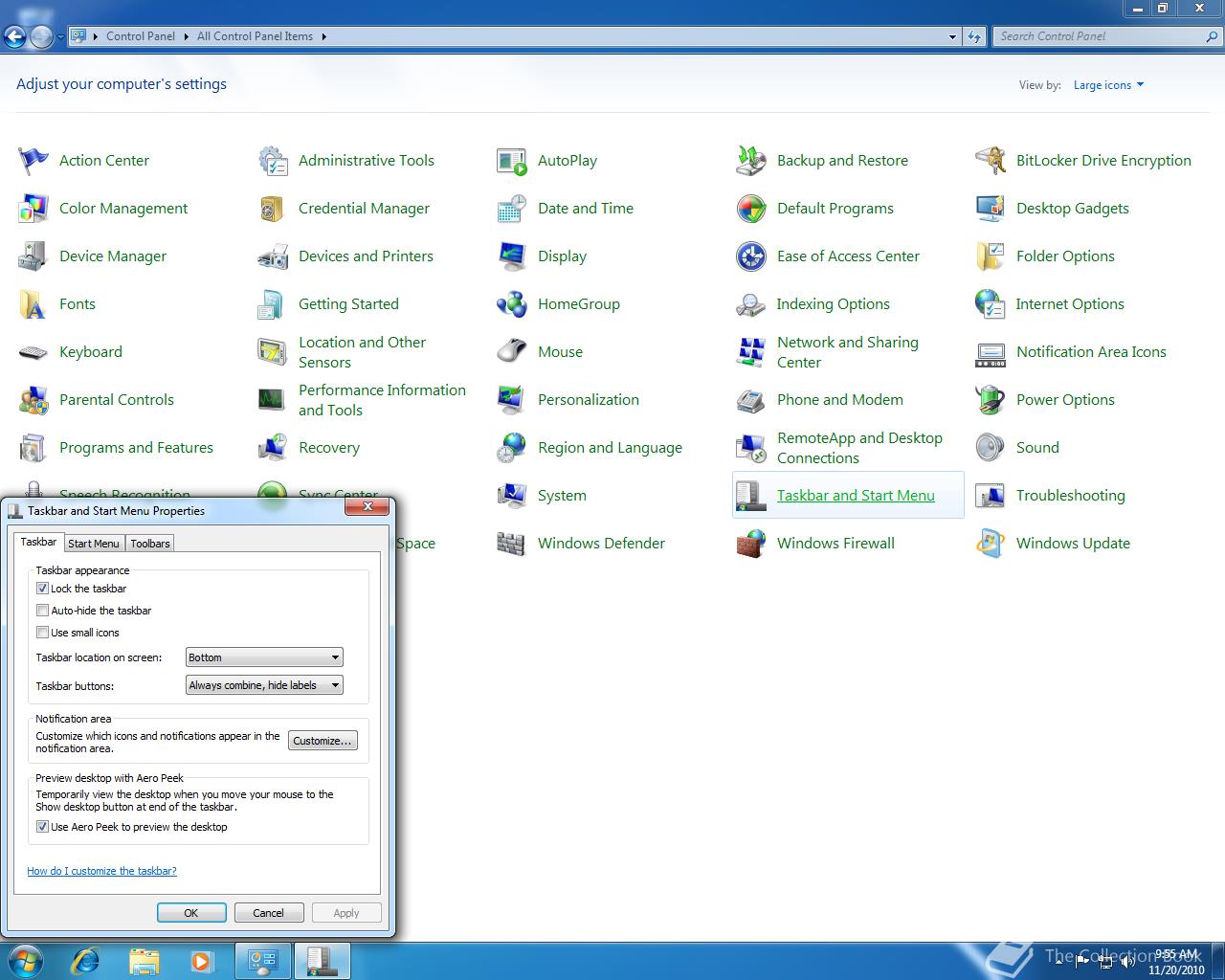Uncheck Lock the taskbar
The height and width of the screenshot is (980, 1225).
click(42, 589)
